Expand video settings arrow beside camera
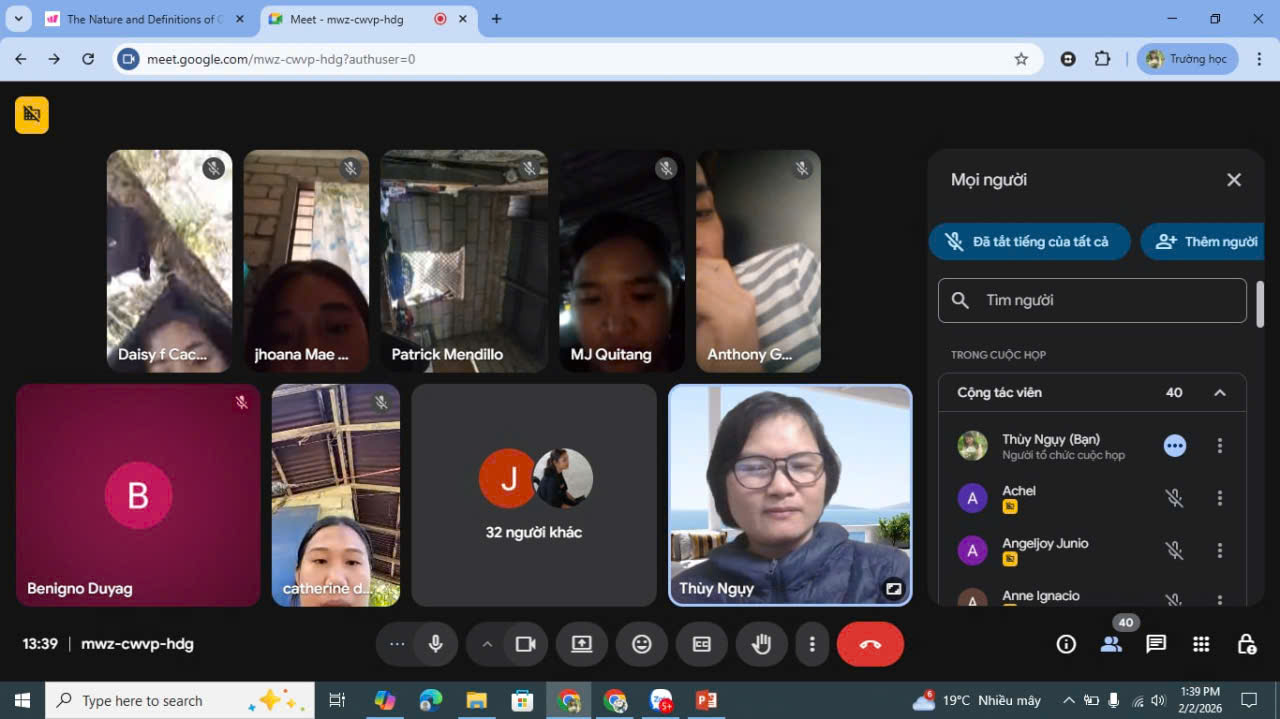This screenshot has width=1280, height=719. pos(487,644)
